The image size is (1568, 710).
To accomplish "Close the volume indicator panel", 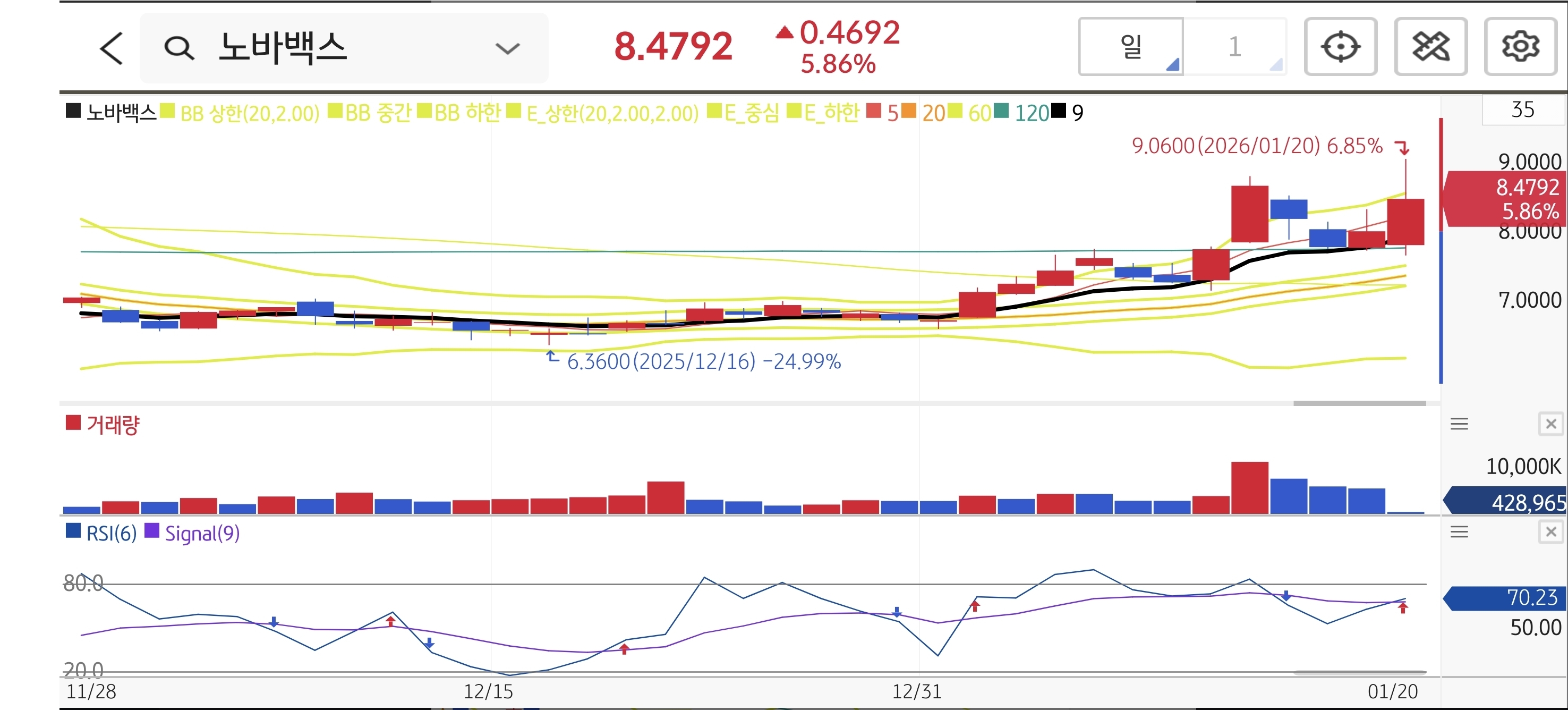I will click(1550, 424).
